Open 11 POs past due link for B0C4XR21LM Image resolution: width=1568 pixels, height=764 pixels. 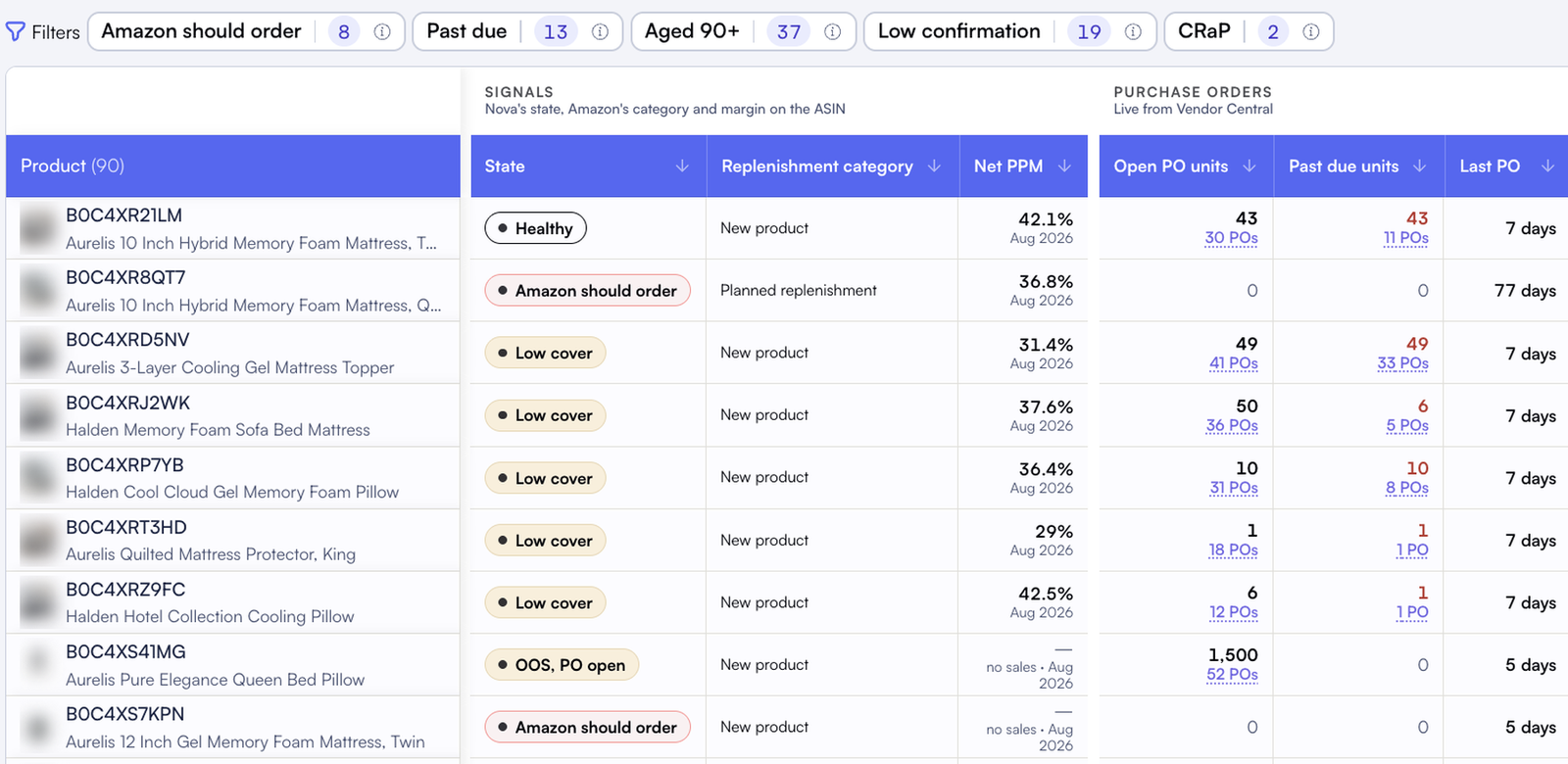point(1405,238)
